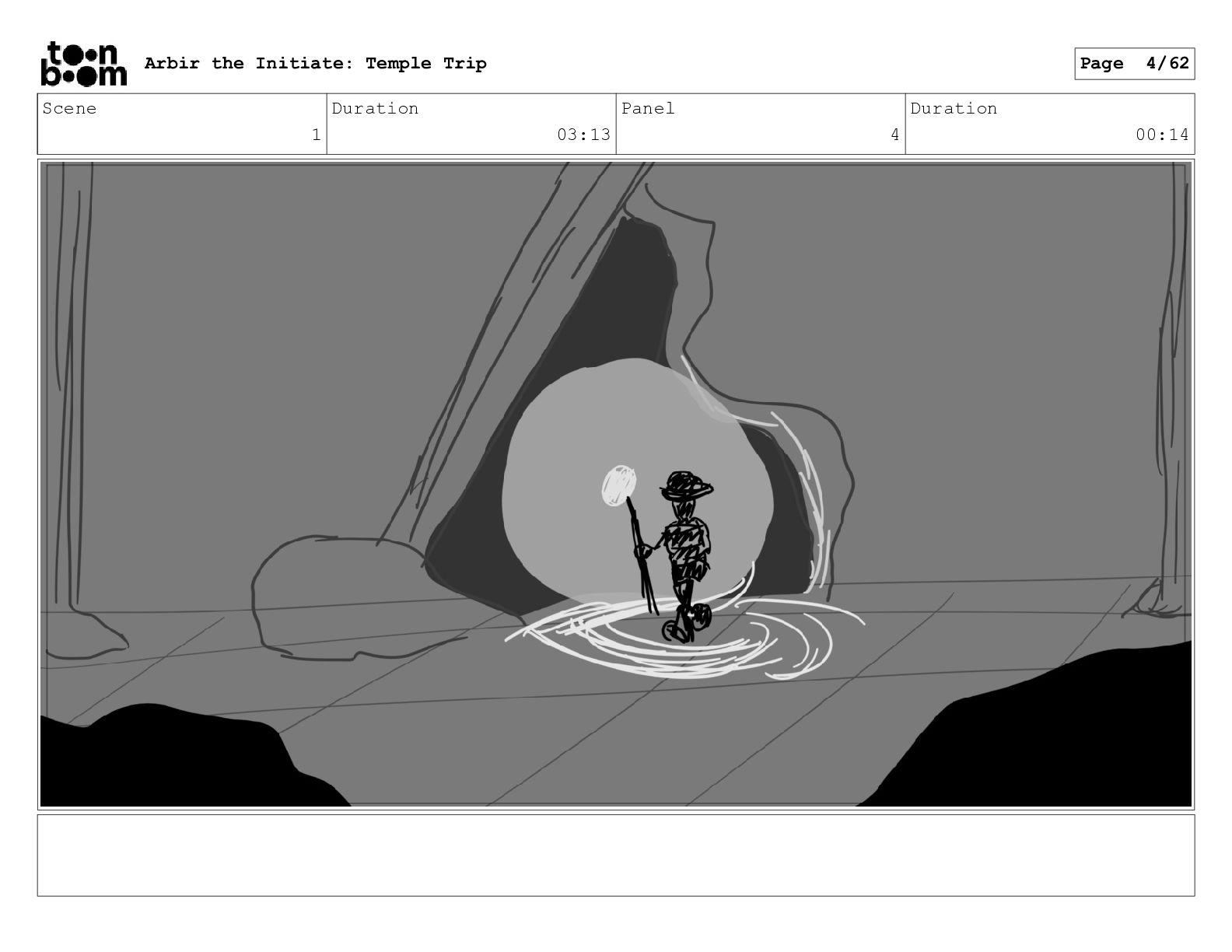Select the panel number value '4'

[x=894, y=135]
